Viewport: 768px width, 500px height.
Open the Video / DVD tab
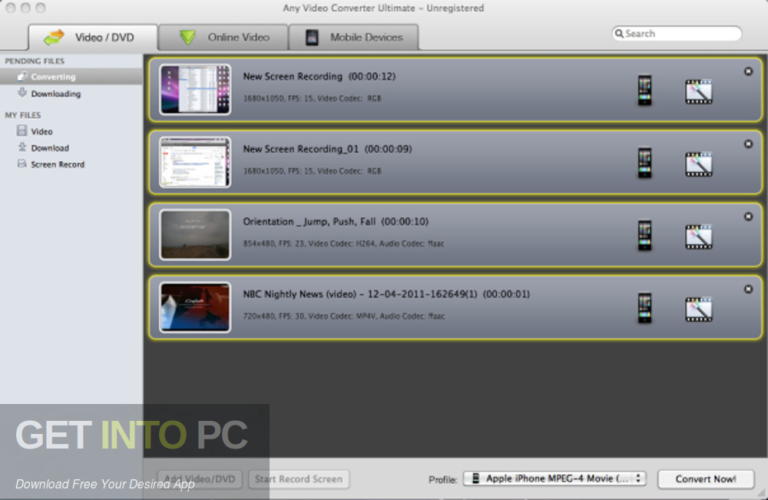(x=93, y=37)
